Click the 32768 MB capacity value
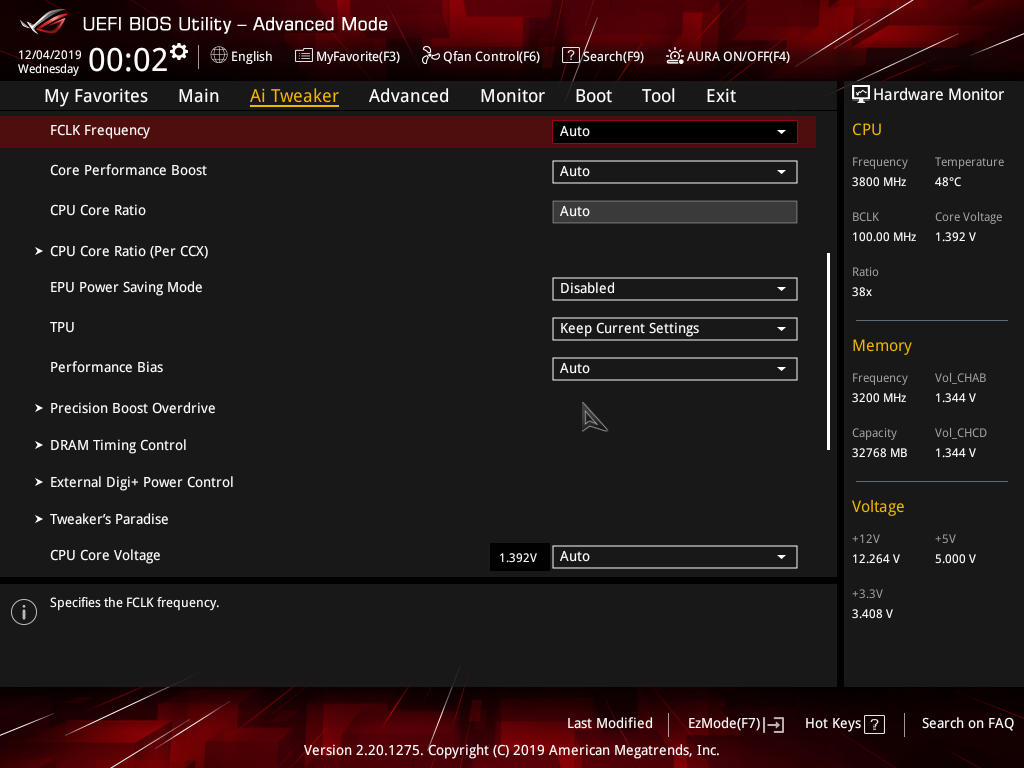The width and height of the screenshot is (1024, 768). 880,453
